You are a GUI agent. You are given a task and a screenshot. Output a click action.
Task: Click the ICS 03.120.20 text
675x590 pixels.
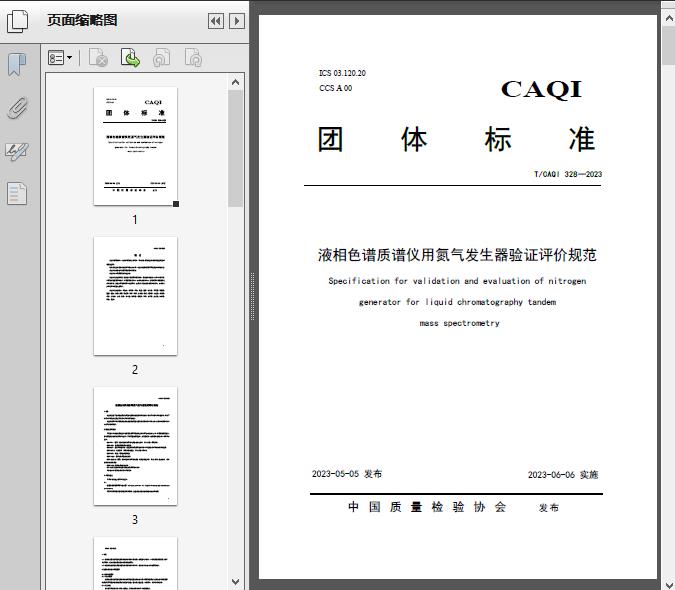pyautogui.click(x=342, y=73)
